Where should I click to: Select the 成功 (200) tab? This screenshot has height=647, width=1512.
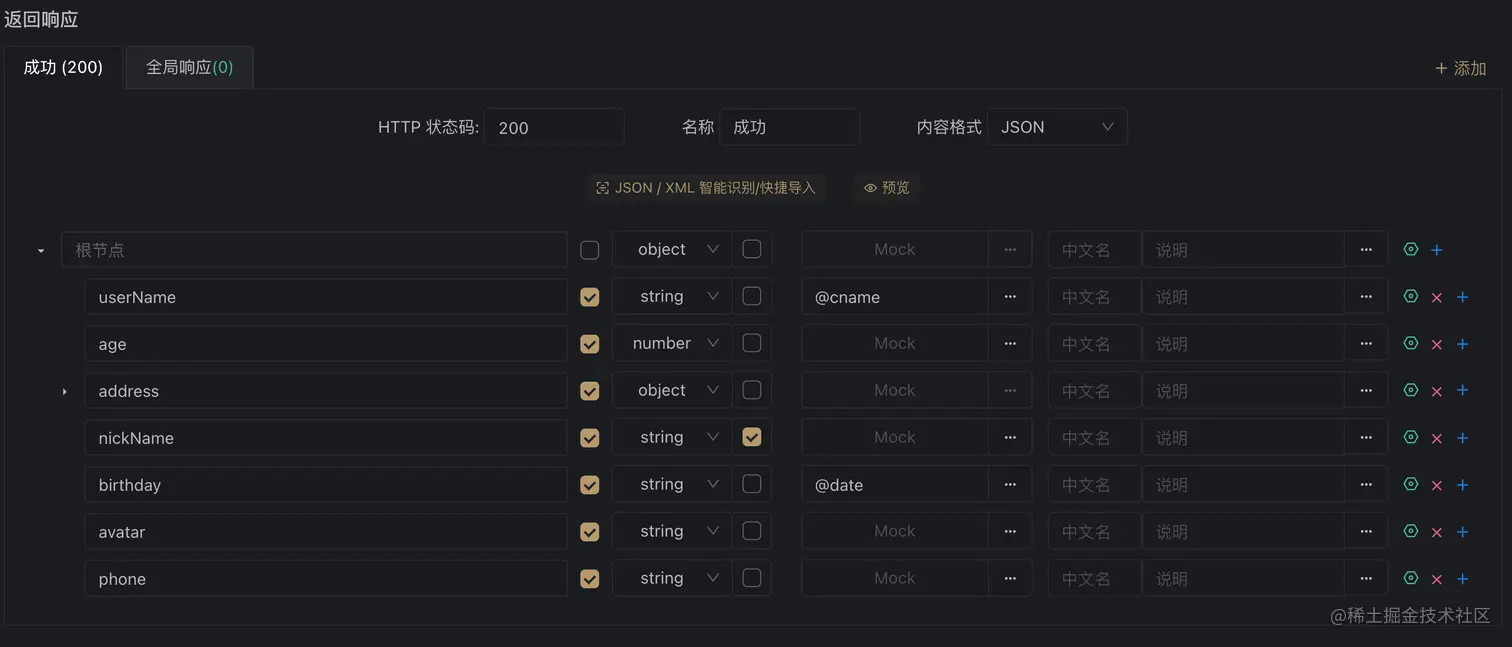[x=63, y=67]
